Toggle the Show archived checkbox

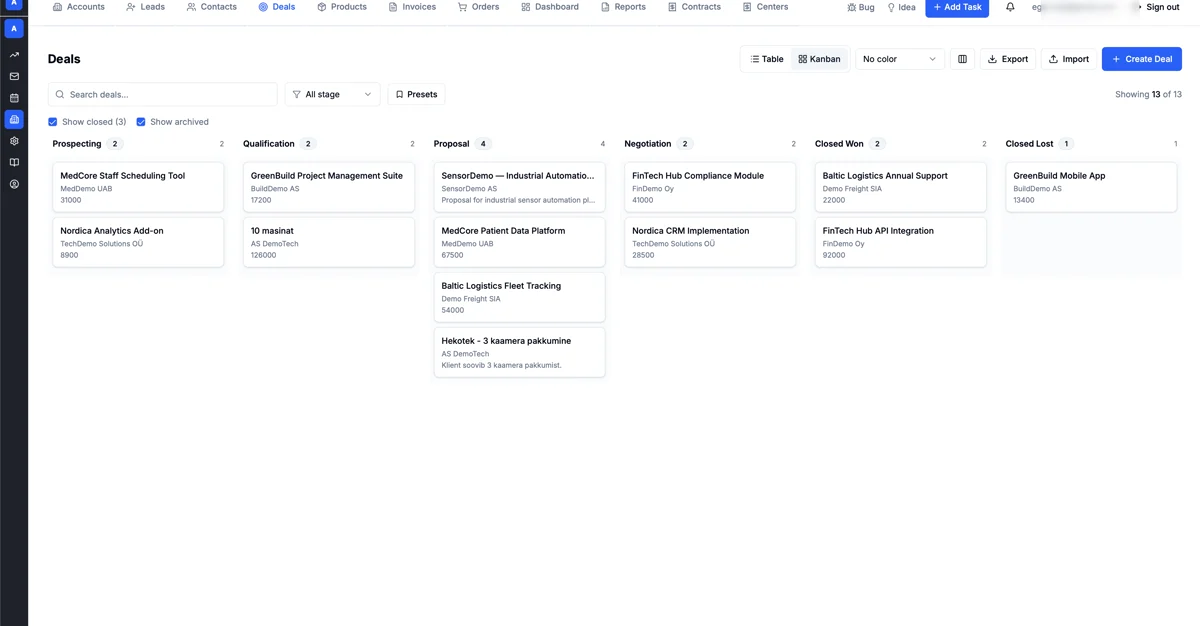click(x=141, y=122)
